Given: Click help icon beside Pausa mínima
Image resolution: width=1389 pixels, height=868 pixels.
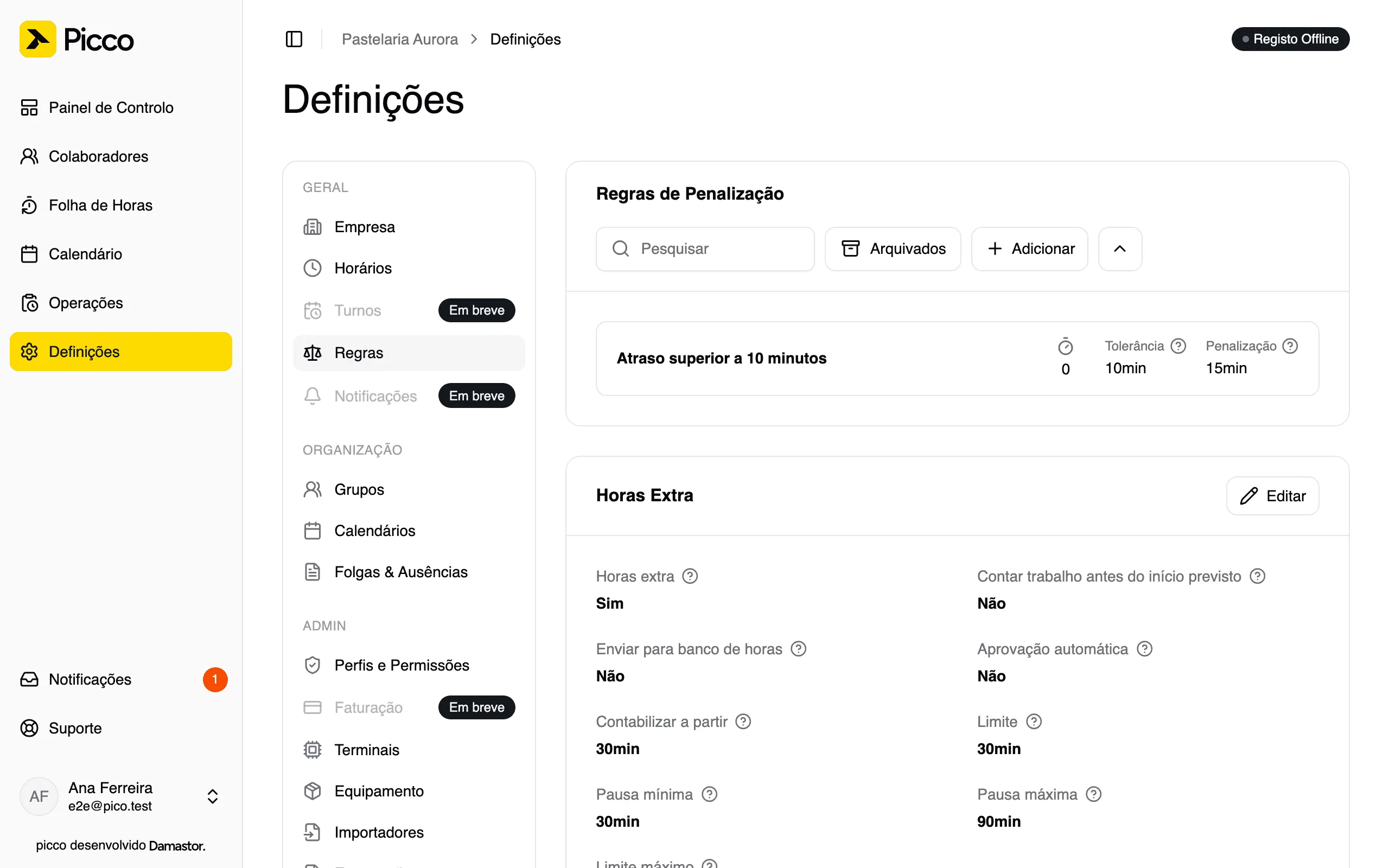Looking at the screenshot, I should [710, 794].
